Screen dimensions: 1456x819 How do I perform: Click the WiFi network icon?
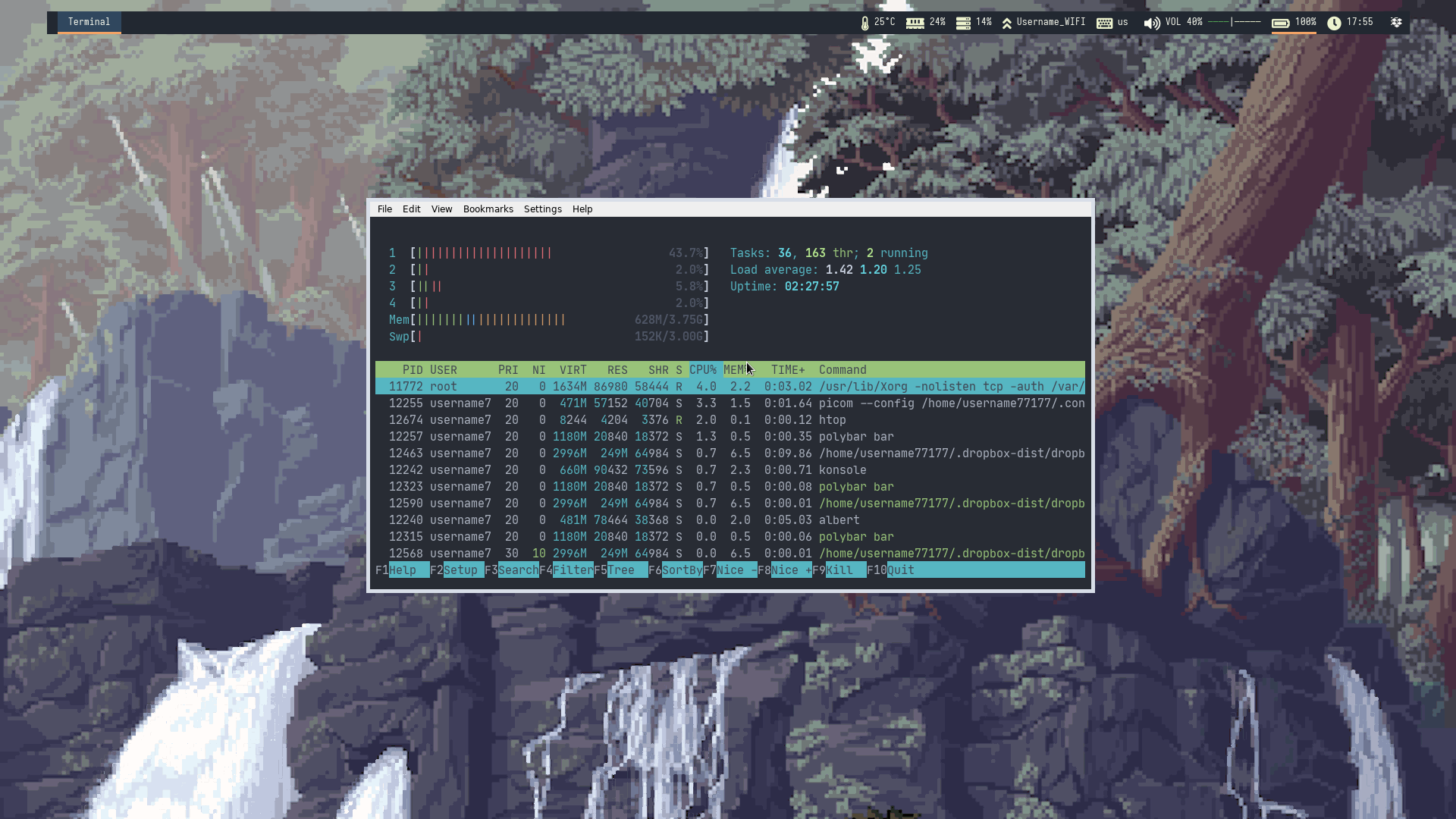[x=1007, y=24]
